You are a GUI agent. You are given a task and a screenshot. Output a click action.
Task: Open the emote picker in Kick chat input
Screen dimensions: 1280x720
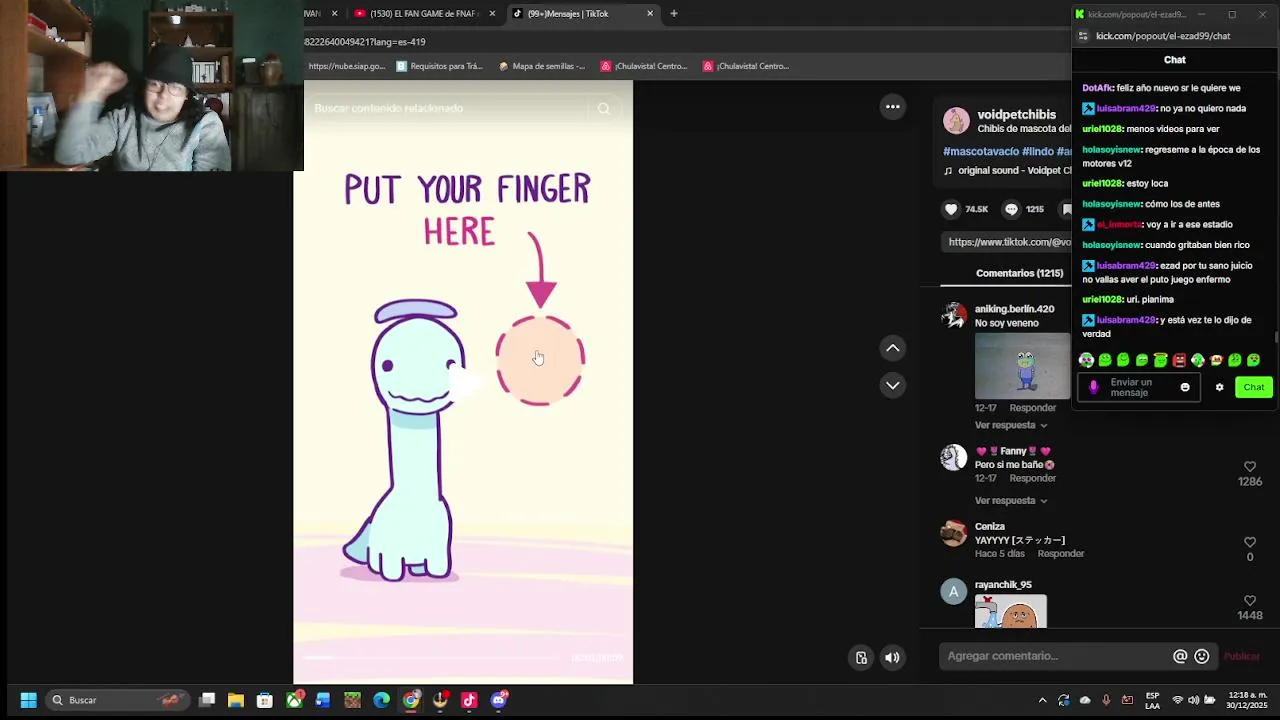click(1185, 387)
